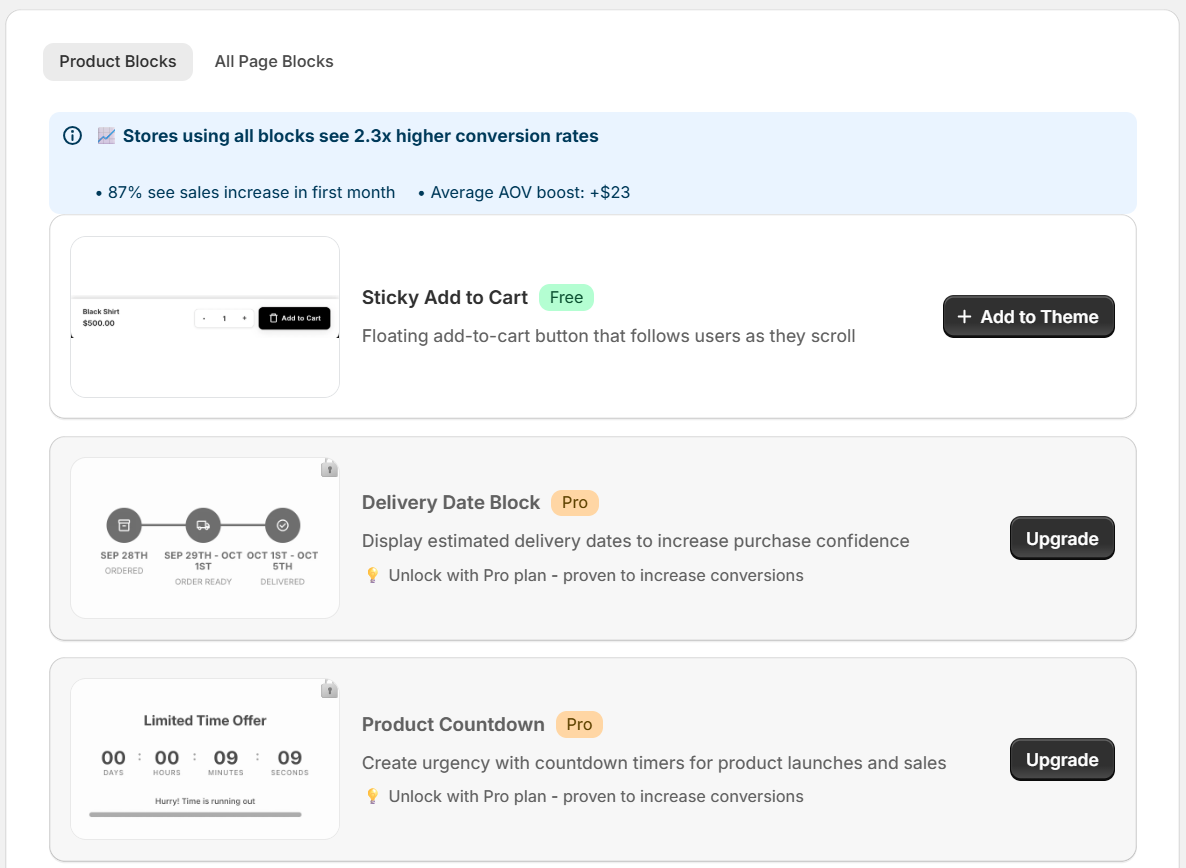
Task: Decrease quantity with the minus stepper in preview
Action: [204, 318]
